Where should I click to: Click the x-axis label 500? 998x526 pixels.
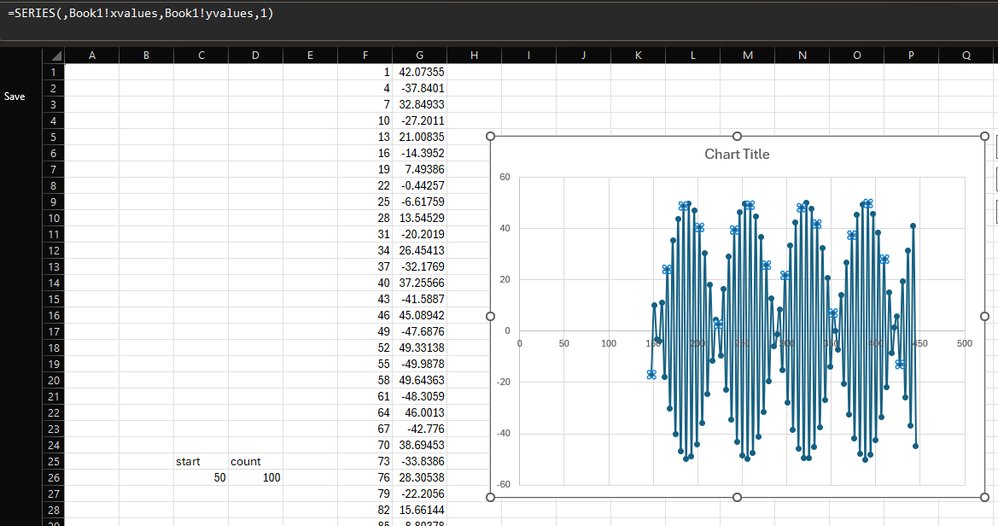click(x=964, y=343)
